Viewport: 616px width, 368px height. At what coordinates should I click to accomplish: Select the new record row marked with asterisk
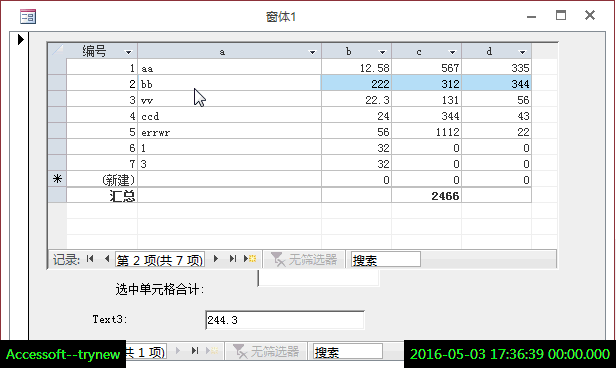click(57, 179)
